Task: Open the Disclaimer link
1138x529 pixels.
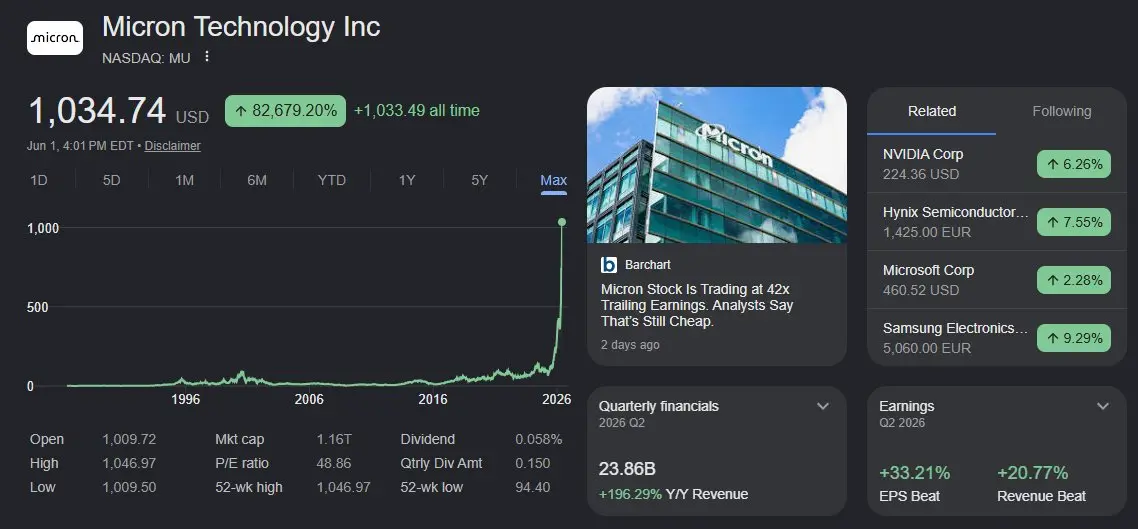Action: (173, 146)
